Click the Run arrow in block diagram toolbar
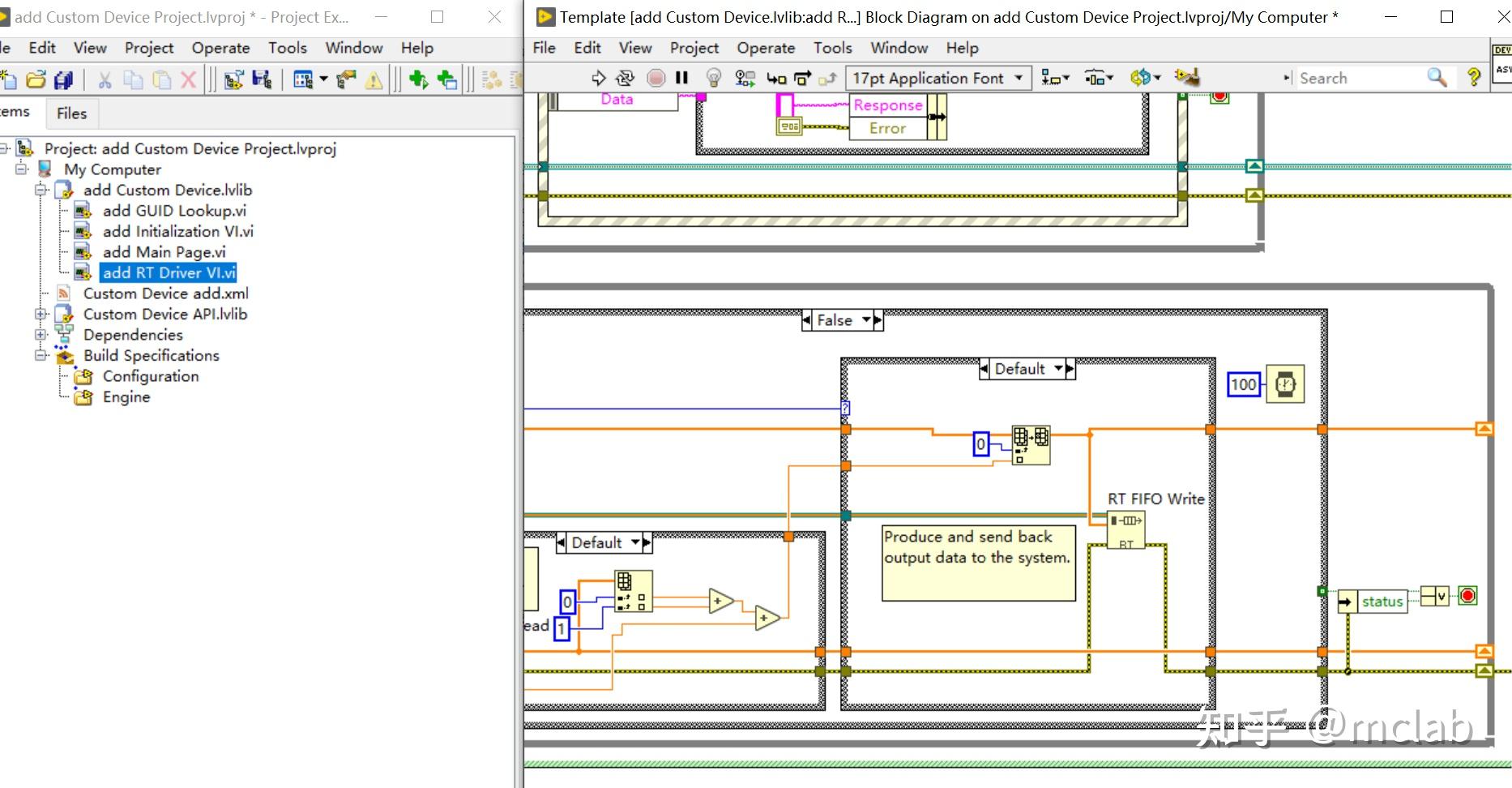This screenshot has width=1512, height=788. tap(599, 78)
